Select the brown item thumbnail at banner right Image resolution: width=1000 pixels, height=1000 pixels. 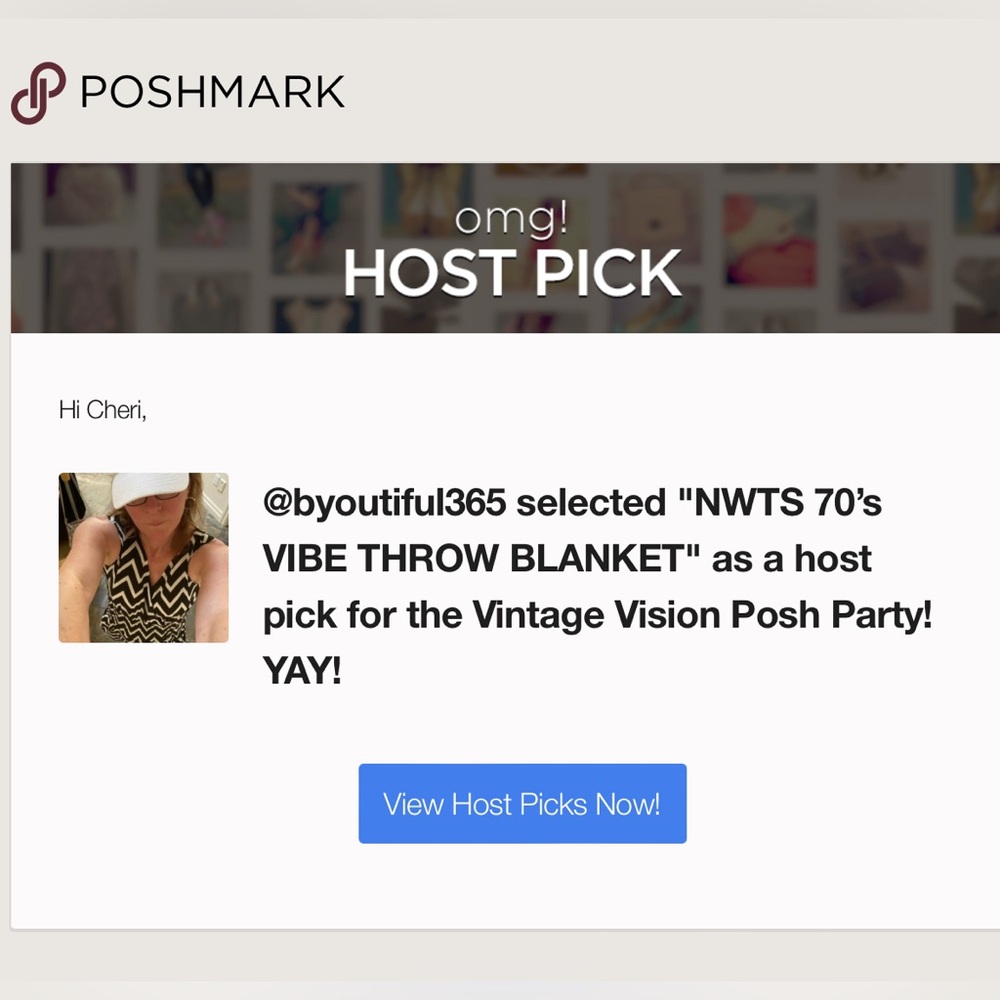point(883,267)
